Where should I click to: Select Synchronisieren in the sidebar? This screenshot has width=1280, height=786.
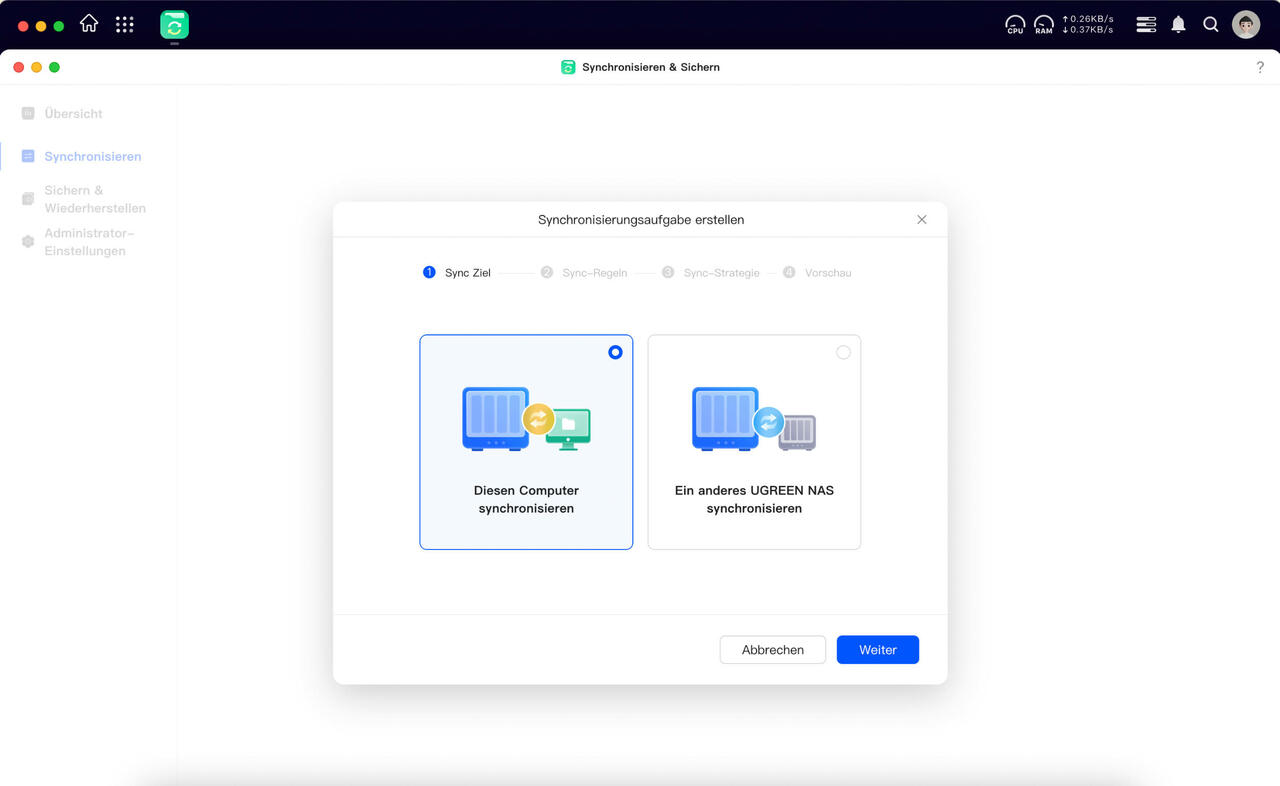[93, 156]
